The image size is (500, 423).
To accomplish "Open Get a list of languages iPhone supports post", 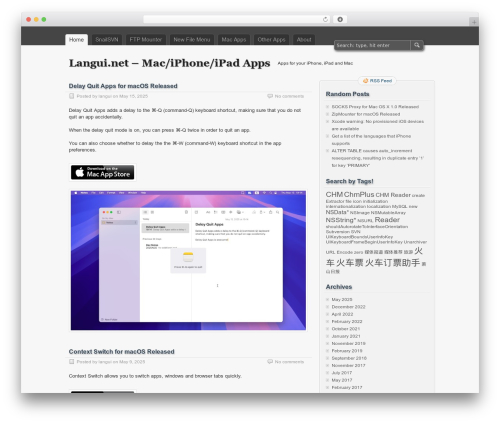I will pyautogui.click(x=371, y=140).
